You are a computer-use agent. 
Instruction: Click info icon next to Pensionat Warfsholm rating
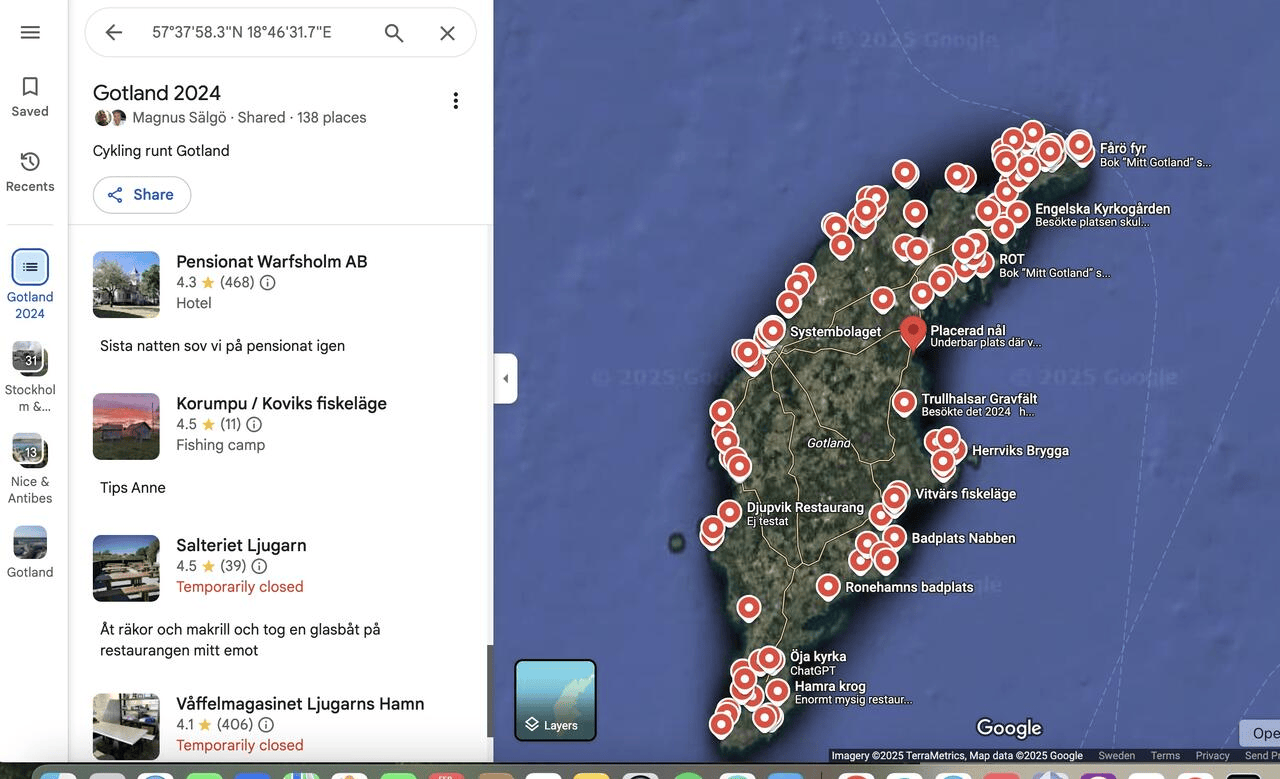pos(268,283)
